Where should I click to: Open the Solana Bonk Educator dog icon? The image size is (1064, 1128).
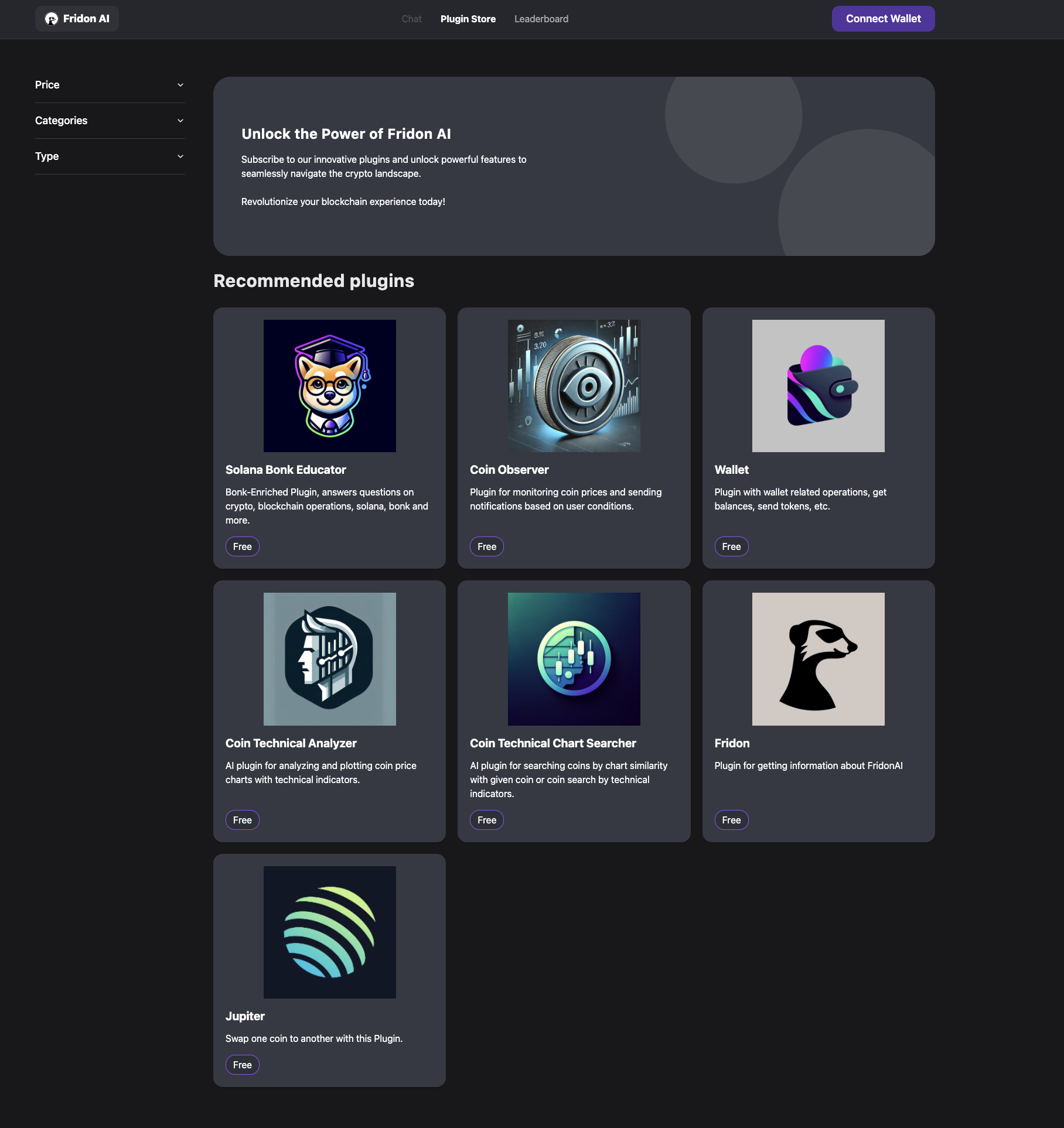click(329, 386)
